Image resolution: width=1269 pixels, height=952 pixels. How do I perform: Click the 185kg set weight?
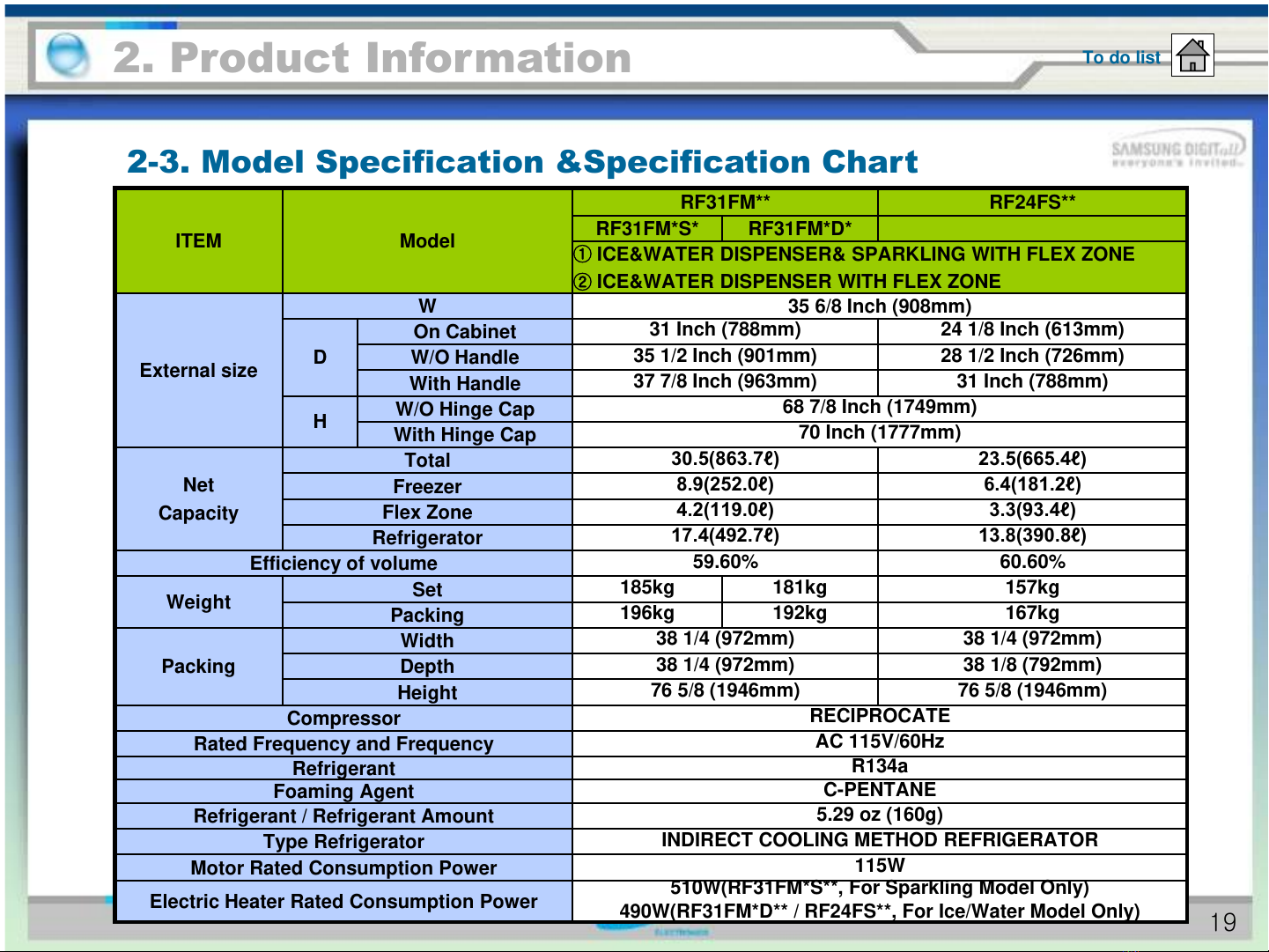[x=647, y=587]
